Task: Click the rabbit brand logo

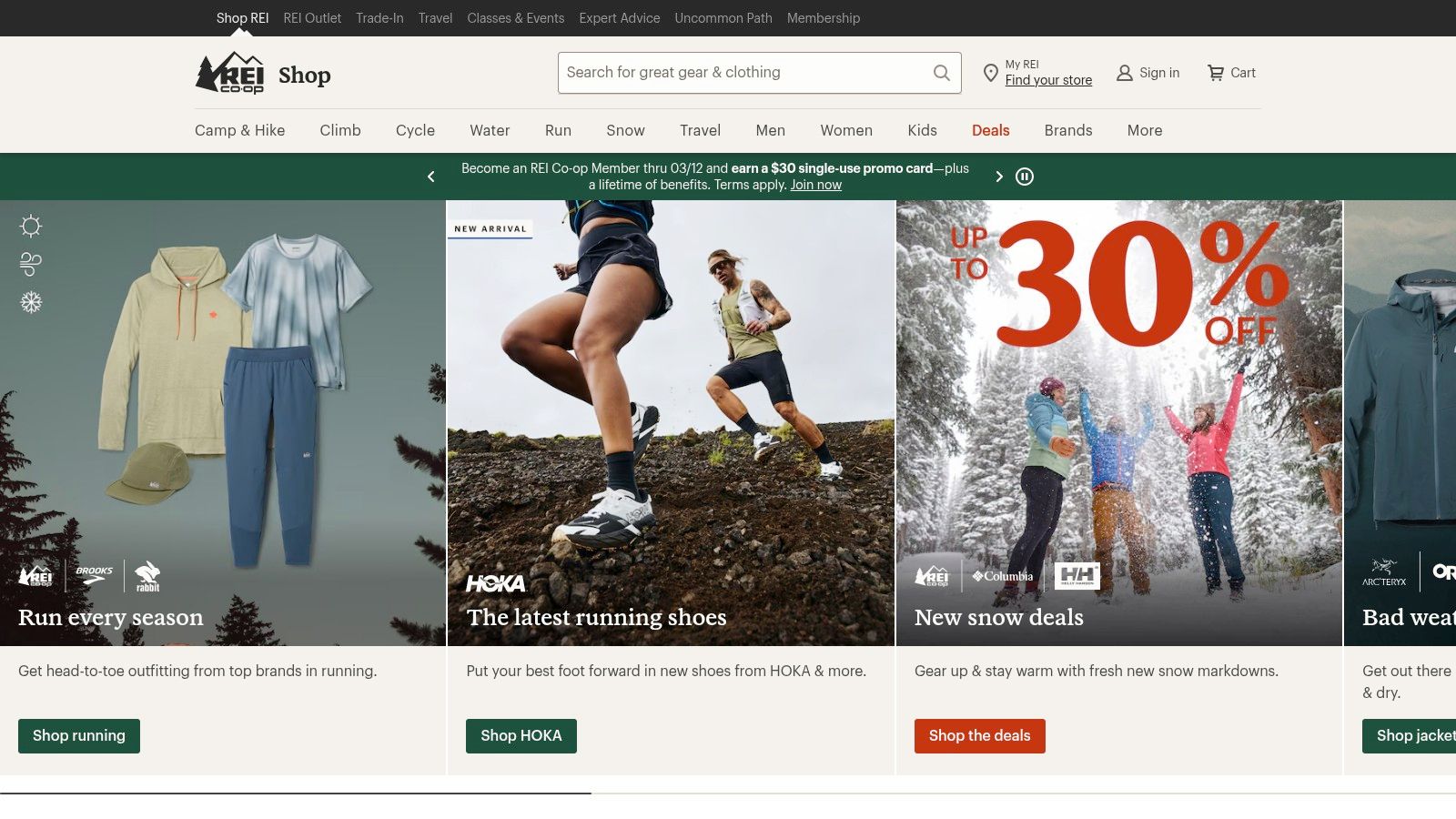Action: pyautogui.click(x=147, y=576)
